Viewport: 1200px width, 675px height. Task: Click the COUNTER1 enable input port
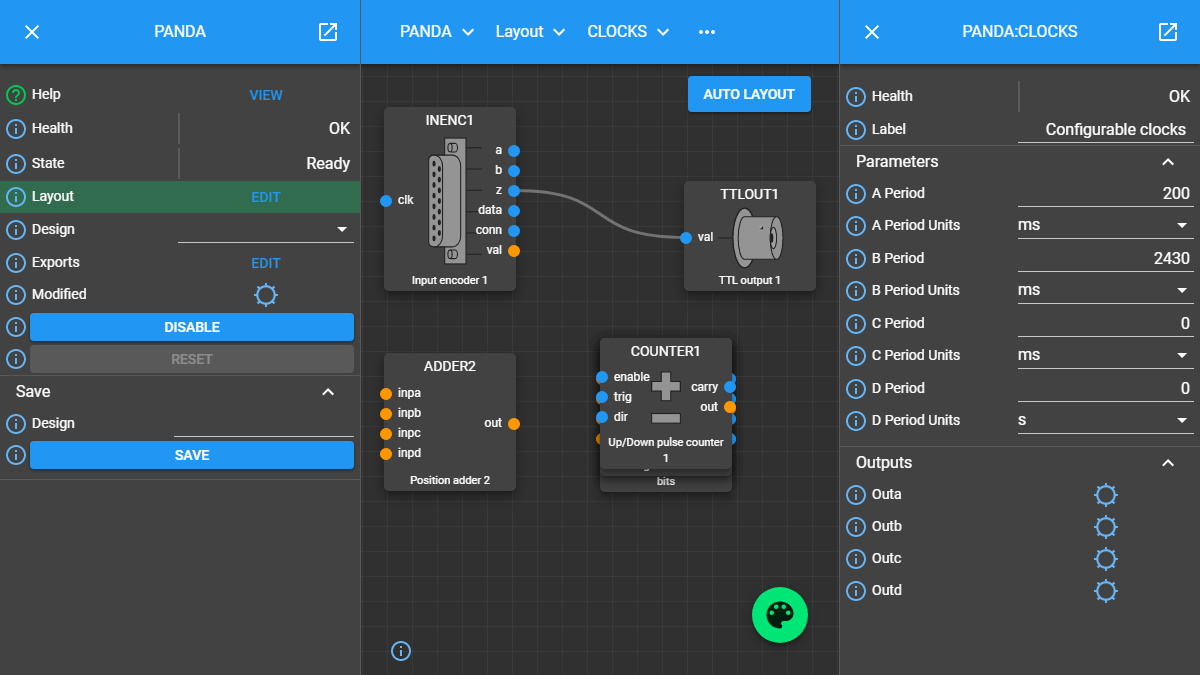(602, 377)
